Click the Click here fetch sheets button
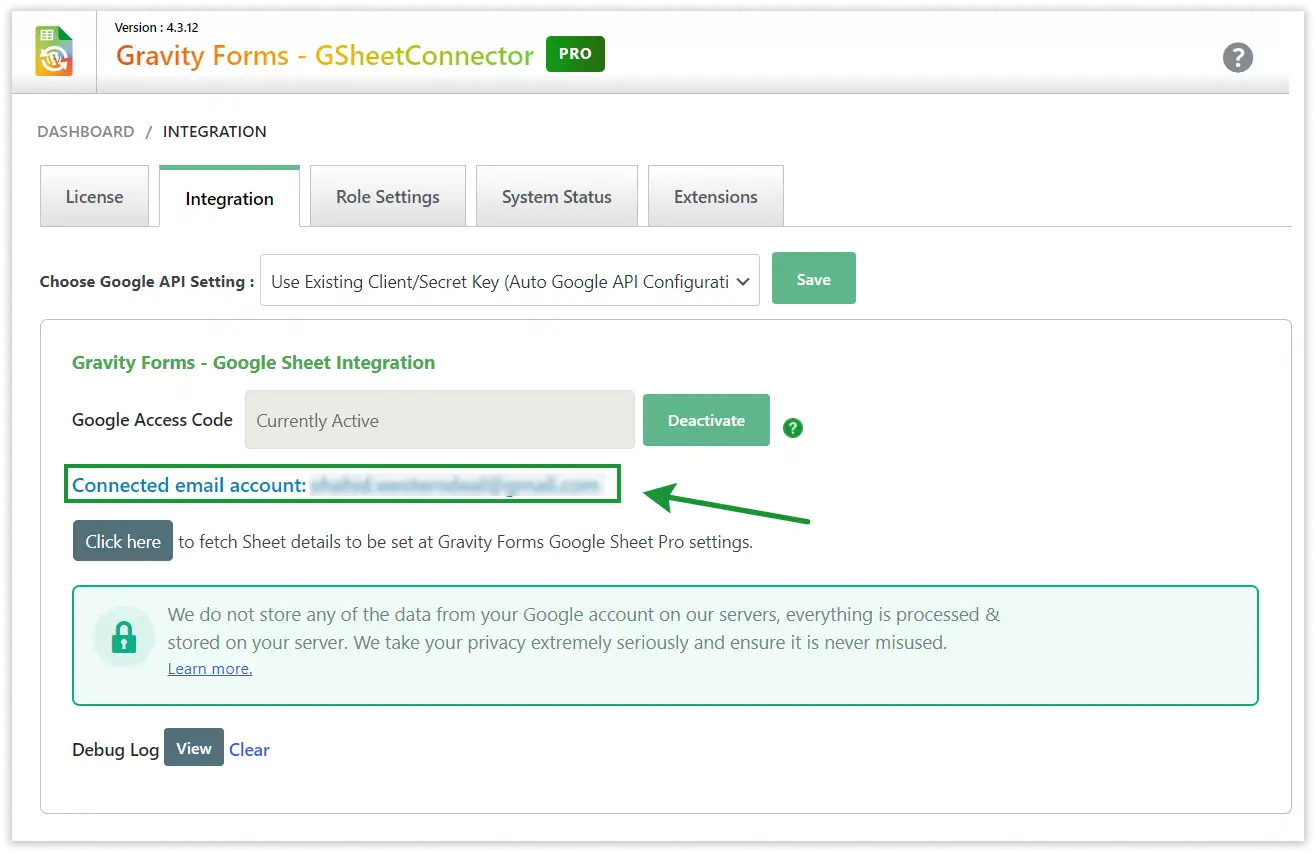The height and width of the screenshot is (854, 1316). pyautogui.click(x=123, y=541)
